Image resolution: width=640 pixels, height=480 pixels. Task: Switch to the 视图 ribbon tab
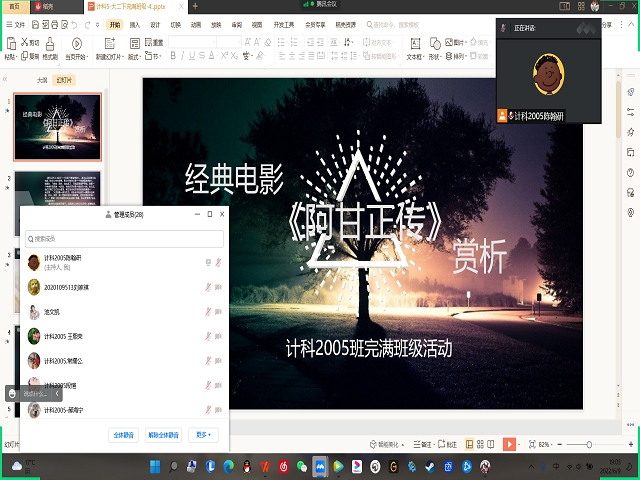(257, 25)
